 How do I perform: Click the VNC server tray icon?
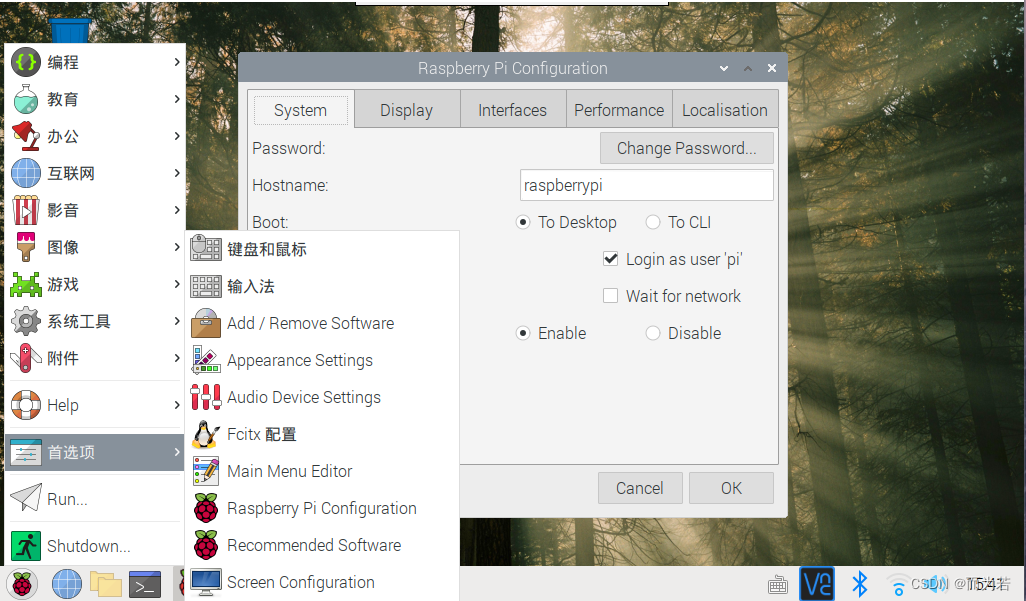(x=817, y=583)
